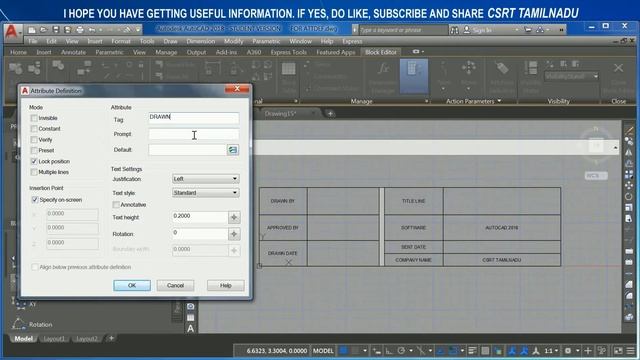This screenshot has width=640, height=360.
Task: Expand quick access toolbar customize arrow
Action: pos(138,30)
